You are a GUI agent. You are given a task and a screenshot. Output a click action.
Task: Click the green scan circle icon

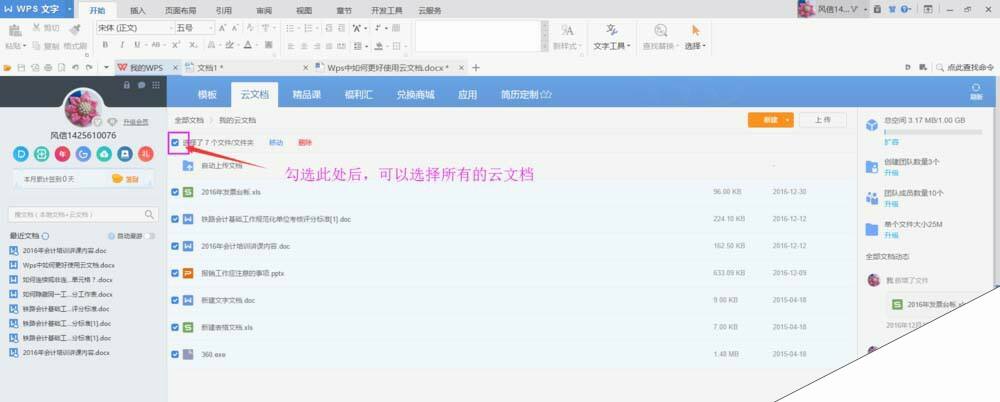tap(41, 154)
